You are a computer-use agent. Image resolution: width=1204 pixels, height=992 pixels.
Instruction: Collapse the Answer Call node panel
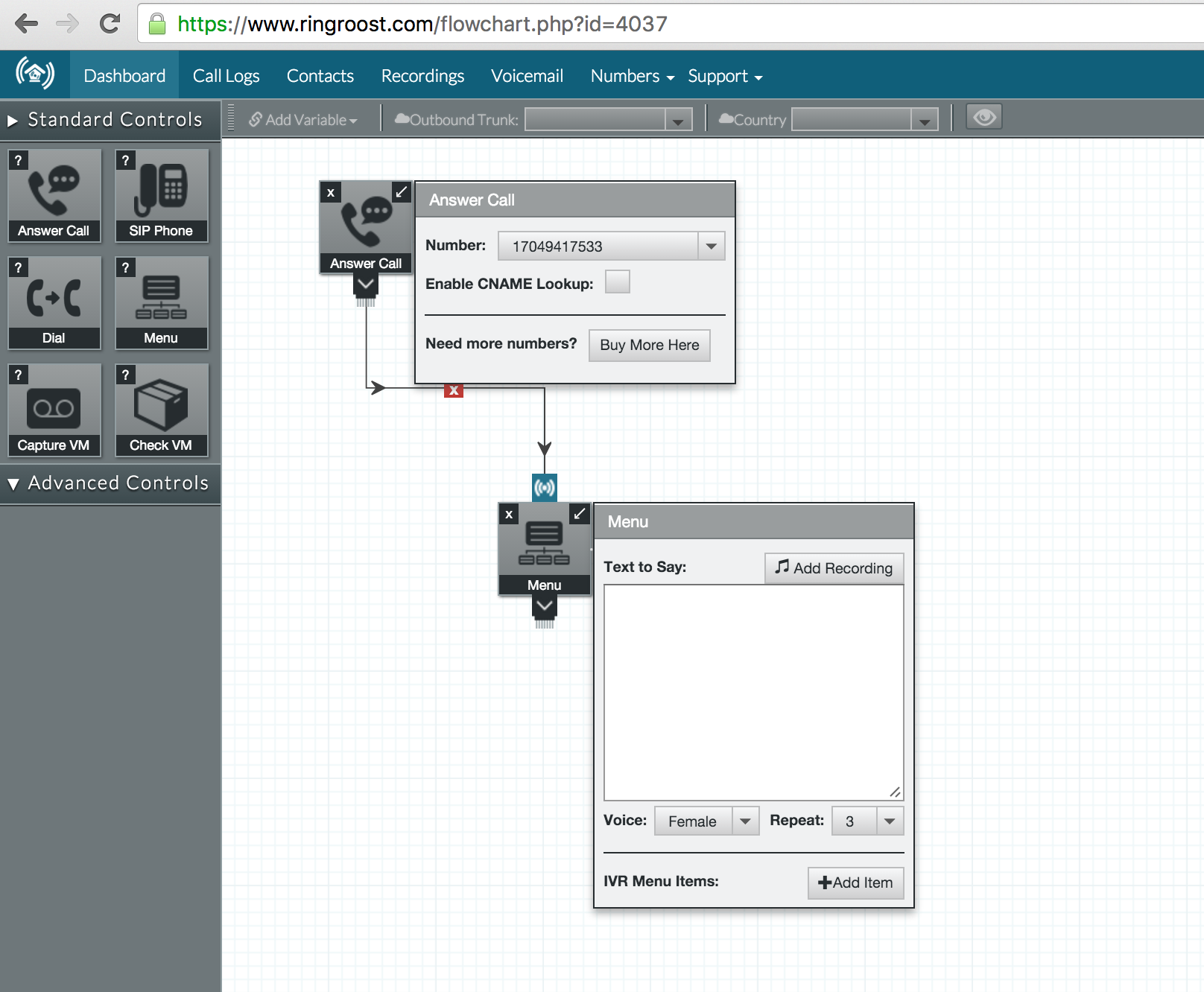point(402,192)
